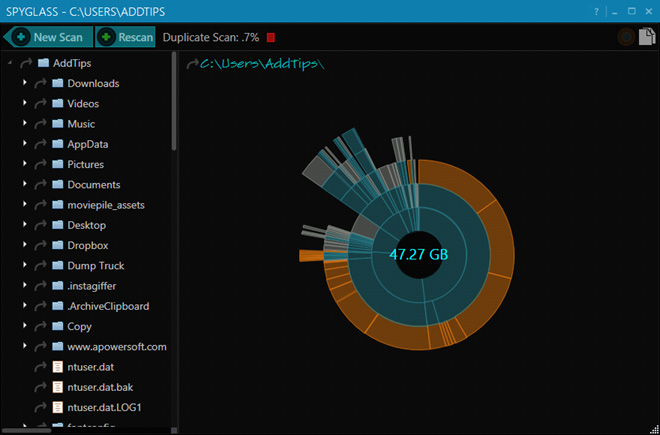
Task: Click the jump arrow beside AppData
Action: (40, 144)
